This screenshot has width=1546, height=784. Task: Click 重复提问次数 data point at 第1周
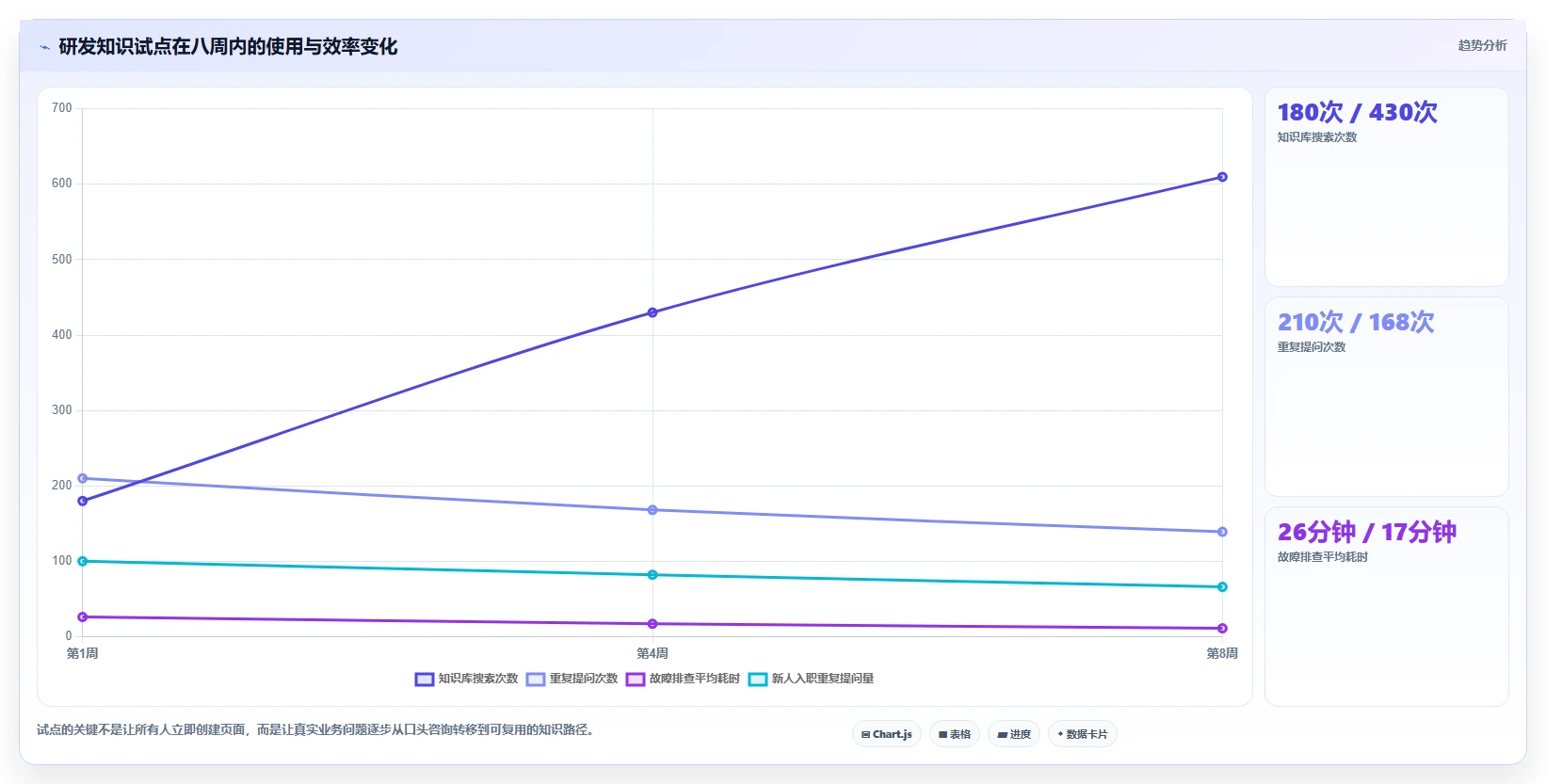[83, 478]
